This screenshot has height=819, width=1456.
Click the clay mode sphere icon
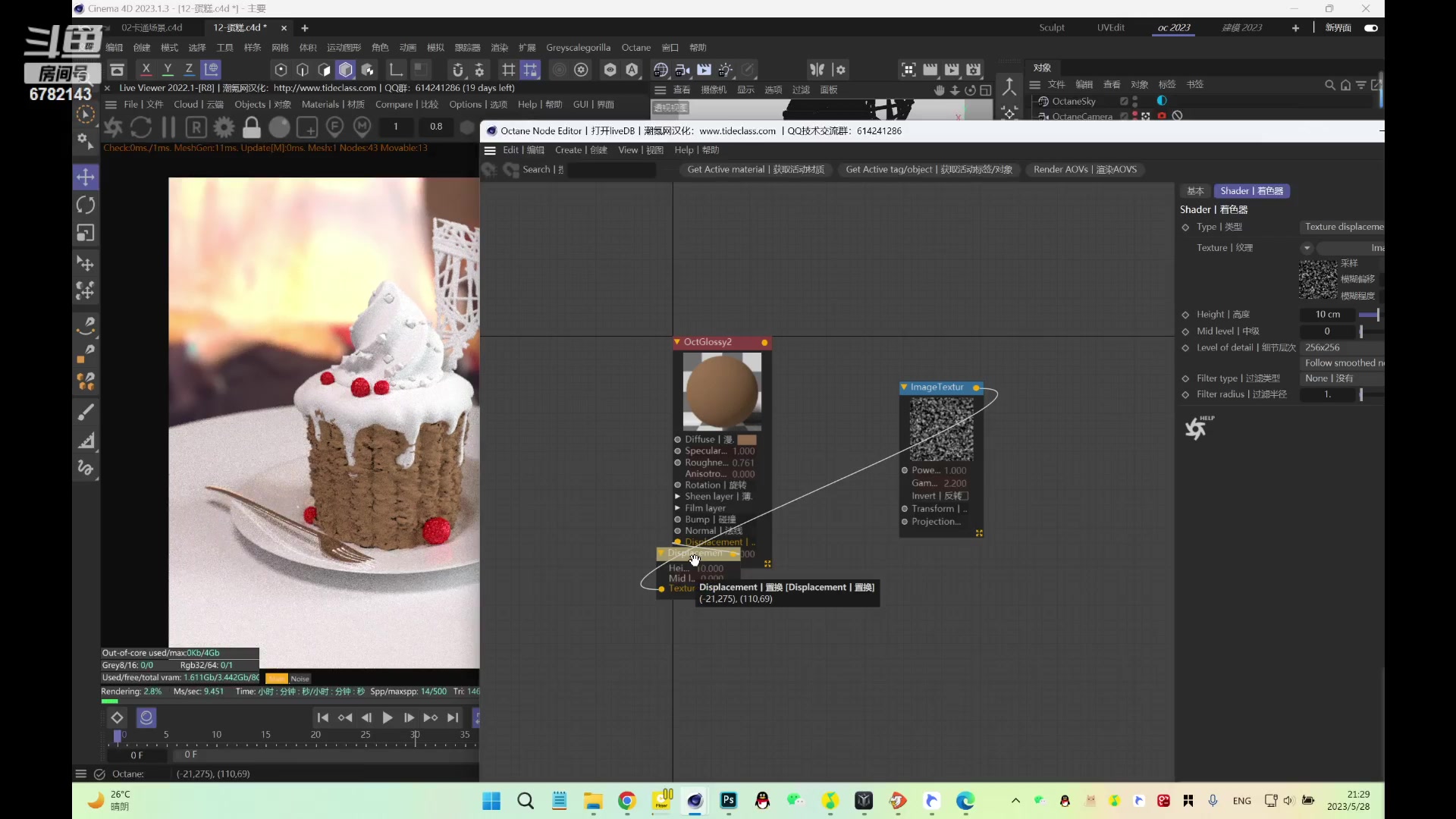279,127
